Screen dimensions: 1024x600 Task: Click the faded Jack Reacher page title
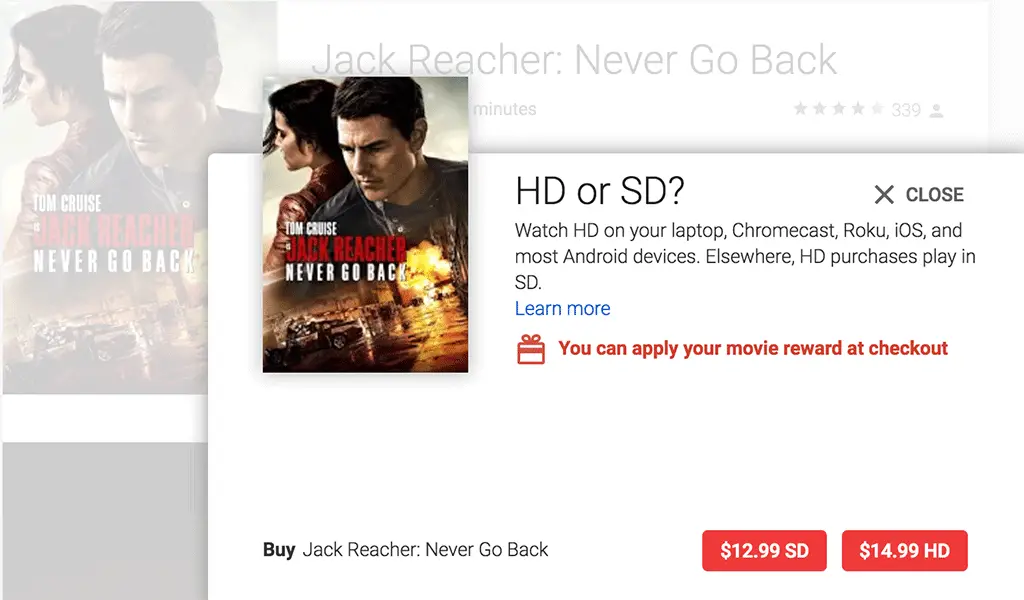coord(574,60)
